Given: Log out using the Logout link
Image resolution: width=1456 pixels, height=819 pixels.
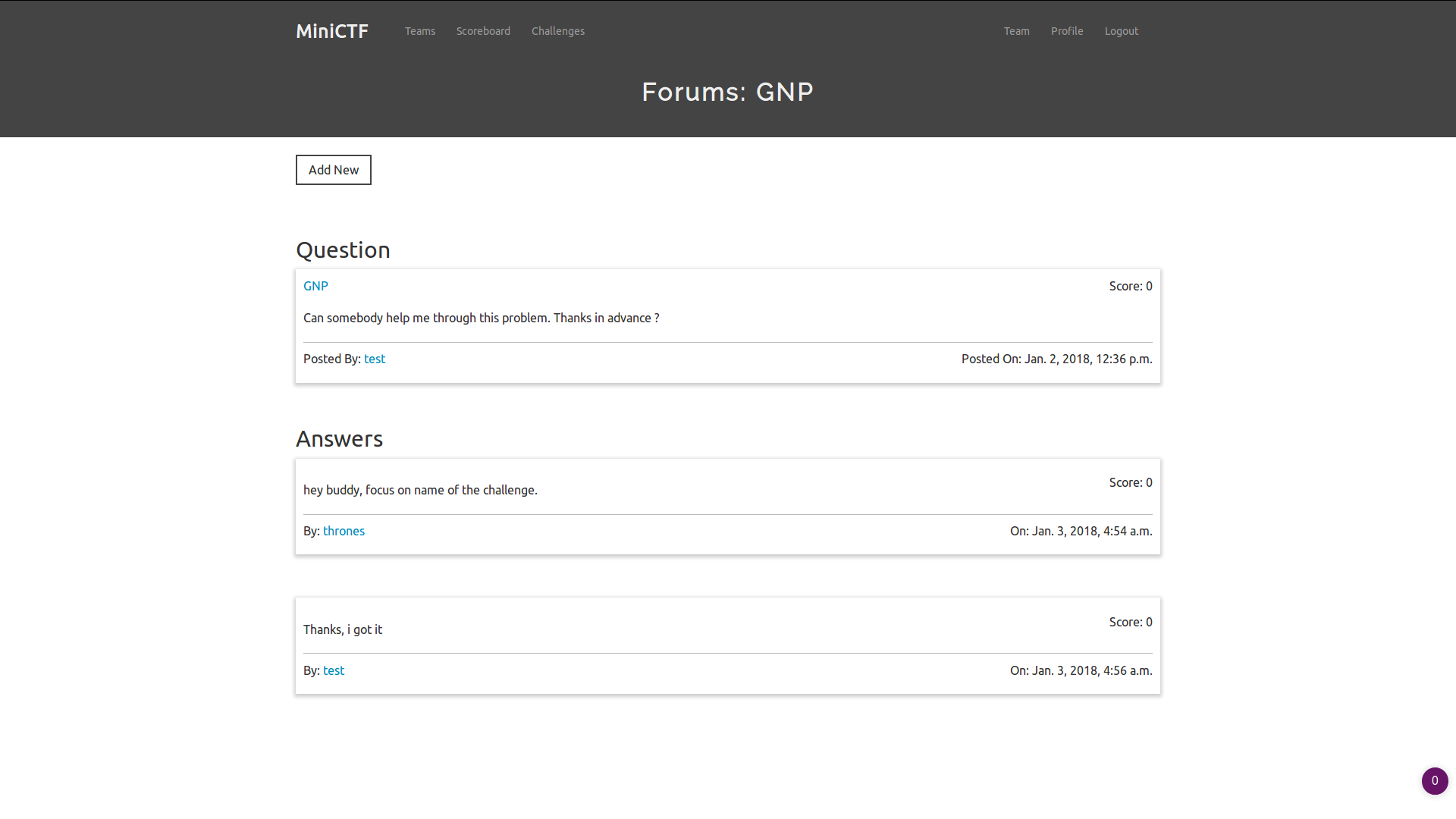Looking at the screenshot, I should pyautogui.click(x=1121, y=31).
